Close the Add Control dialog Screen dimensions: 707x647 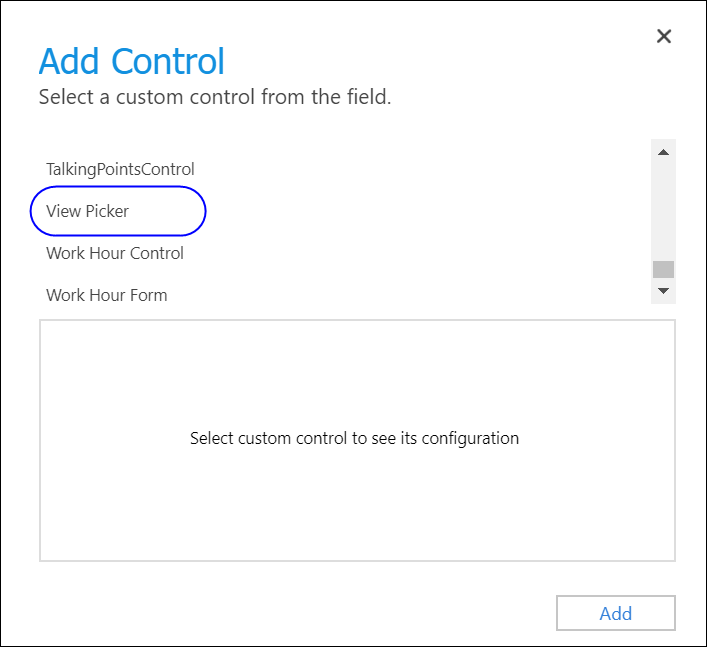pos(663,37)
